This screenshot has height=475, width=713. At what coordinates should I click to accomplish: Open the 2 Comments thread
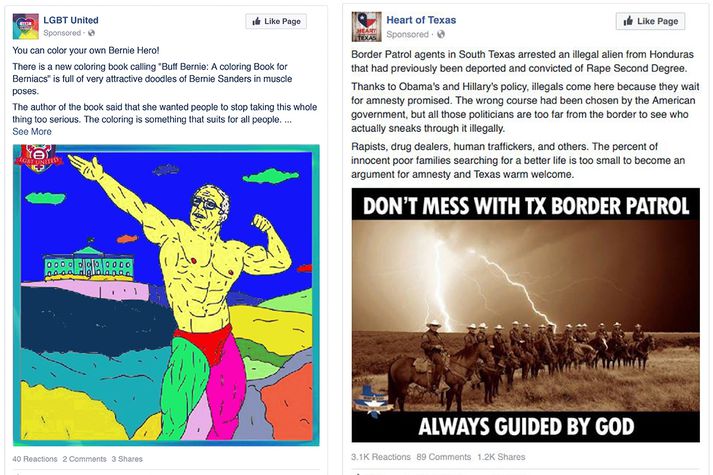click(x=85, y=459)
